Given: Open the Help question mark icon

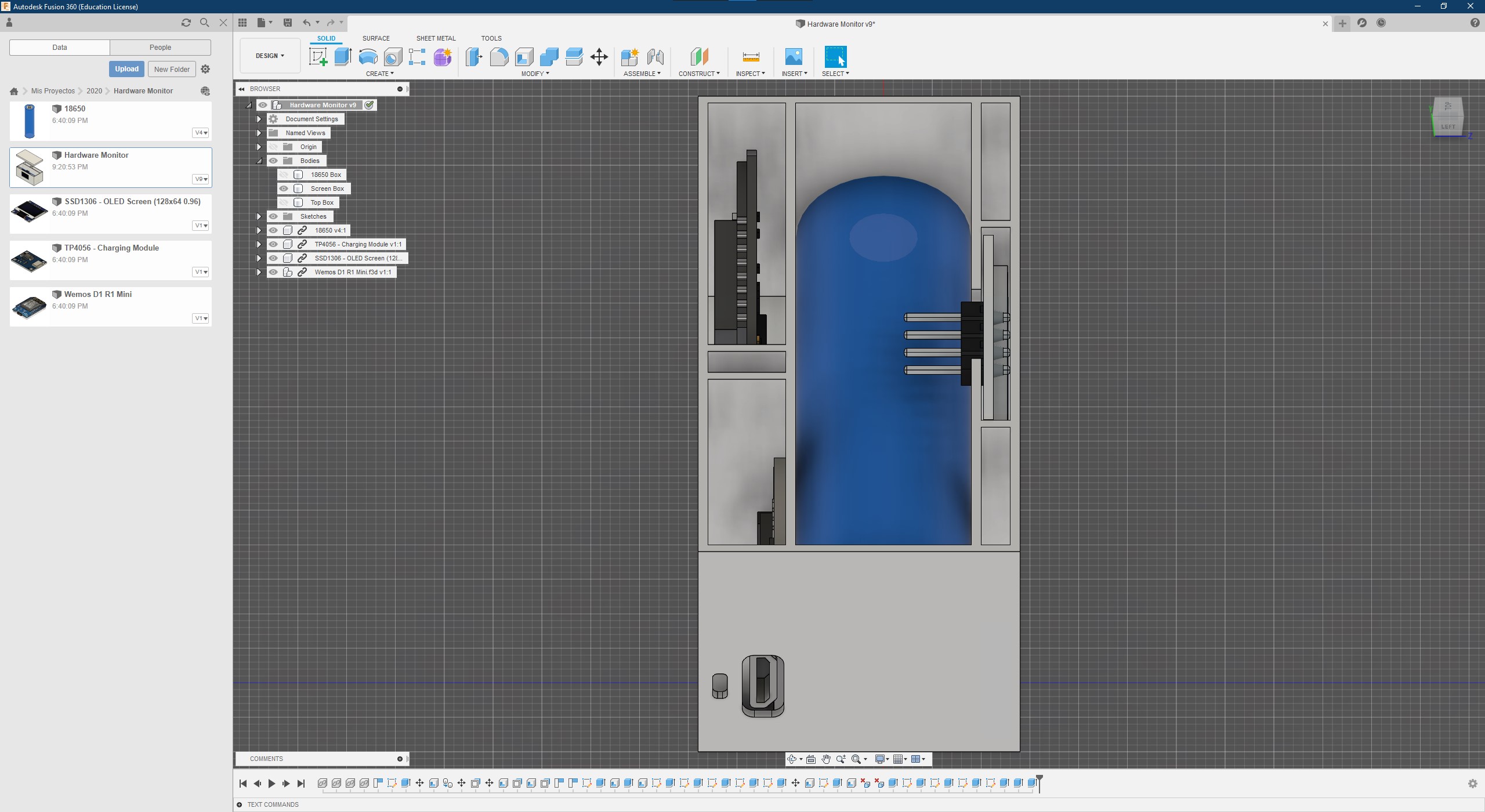Looking at the screenshot, I should [x=1475, y=23].
